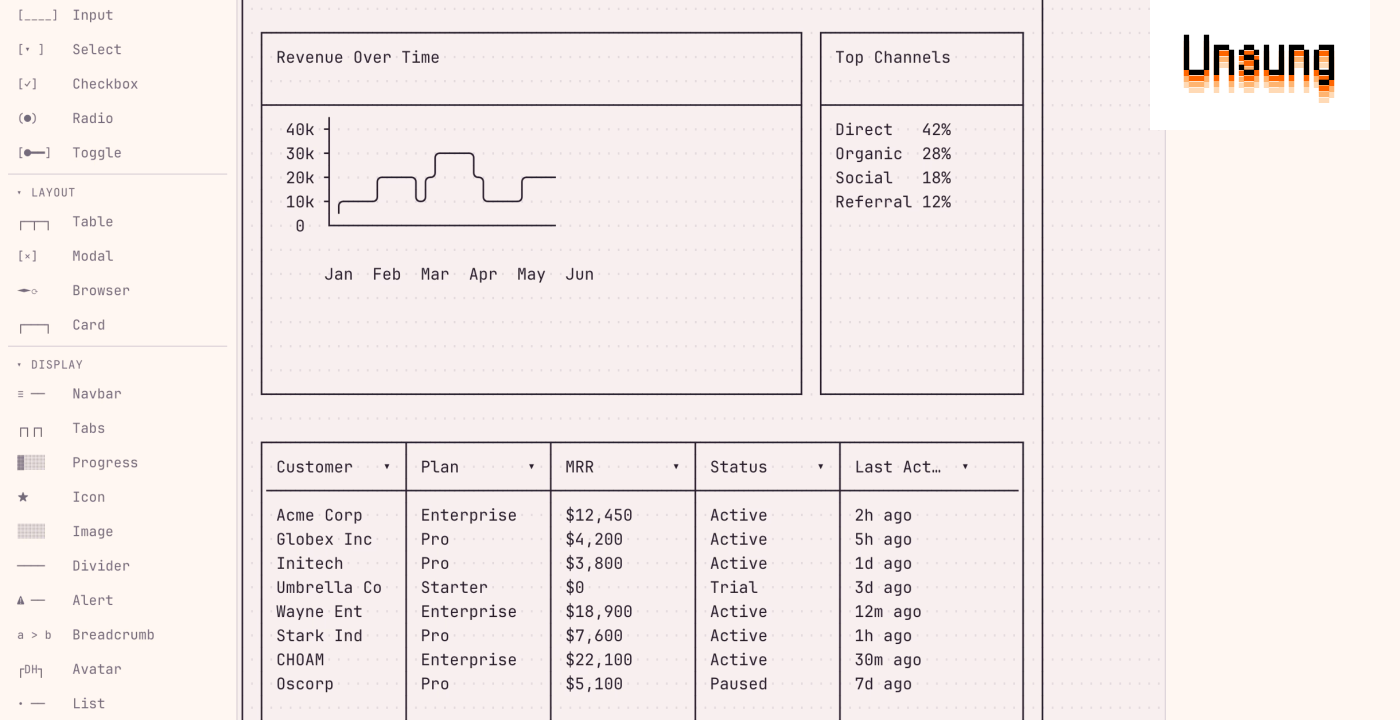Image resolution: width=1400 pixels, height=720 pixels.
Task: Select the Navbar component icon
Action: click(x=31, y=394)
